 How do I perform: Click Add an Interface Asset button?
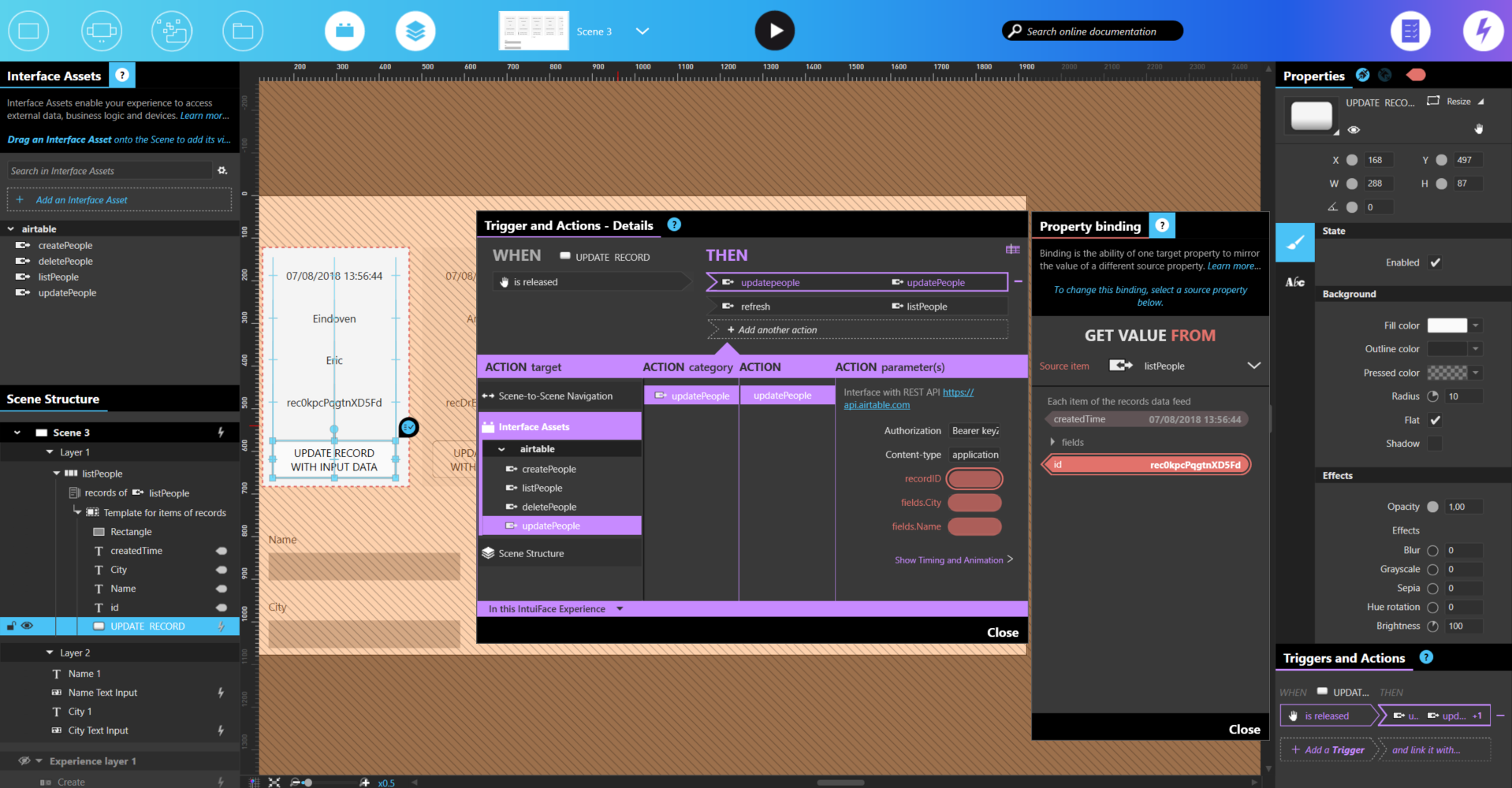pos(119,199)
